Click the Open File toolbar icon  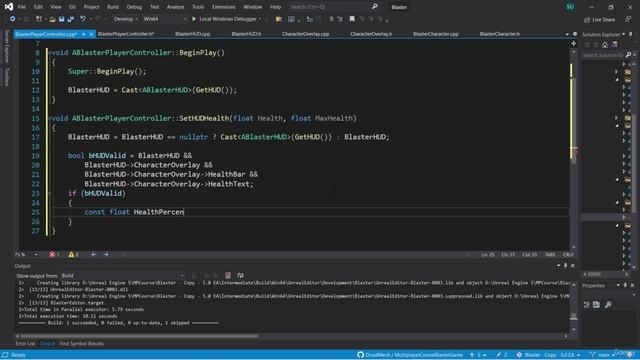click(x=52, y=19)
